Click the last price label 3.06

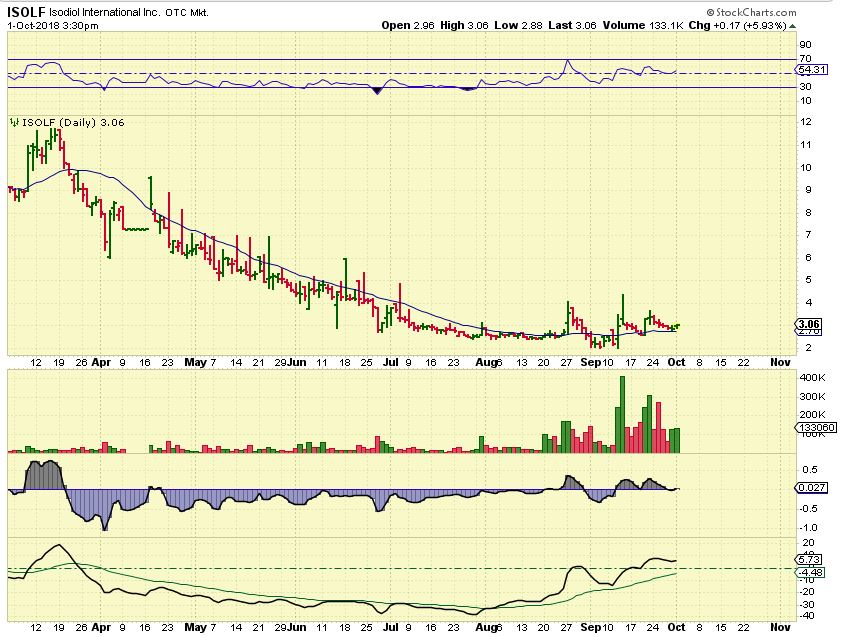[809, 324]
